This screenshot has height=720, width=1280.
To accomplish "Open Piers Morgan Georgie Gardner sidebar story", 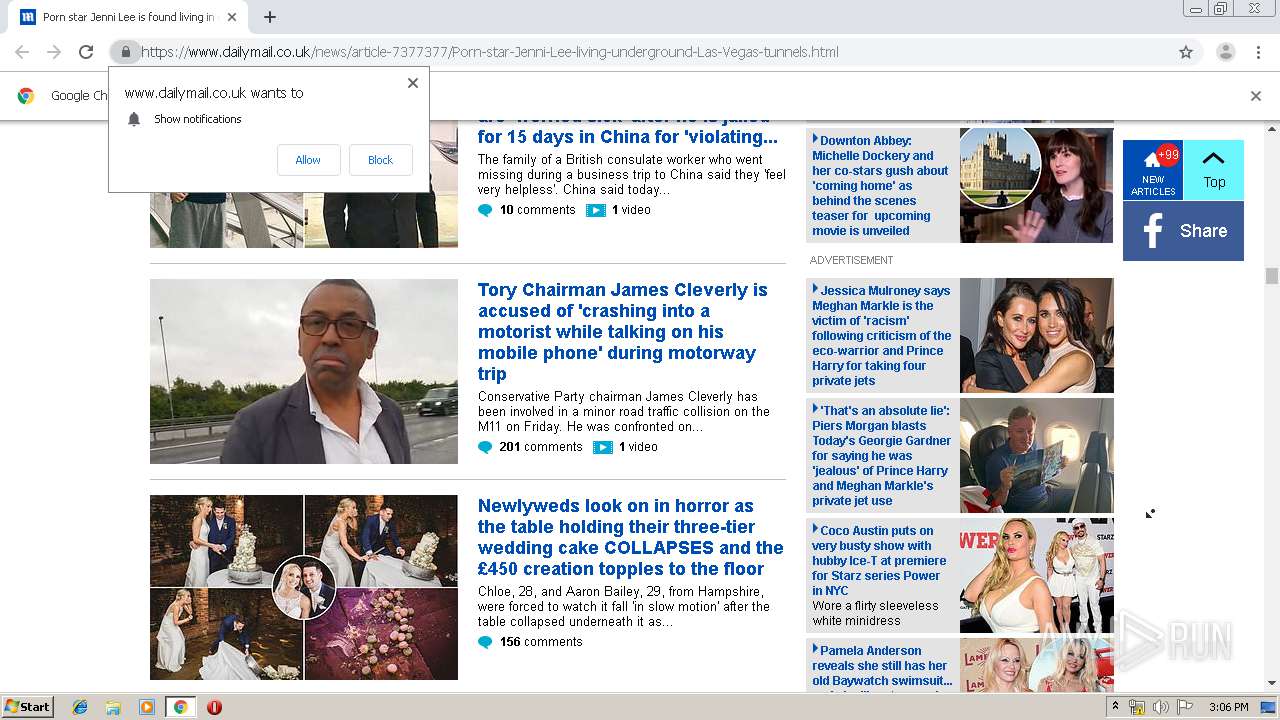I will click(x=881, y=455).
